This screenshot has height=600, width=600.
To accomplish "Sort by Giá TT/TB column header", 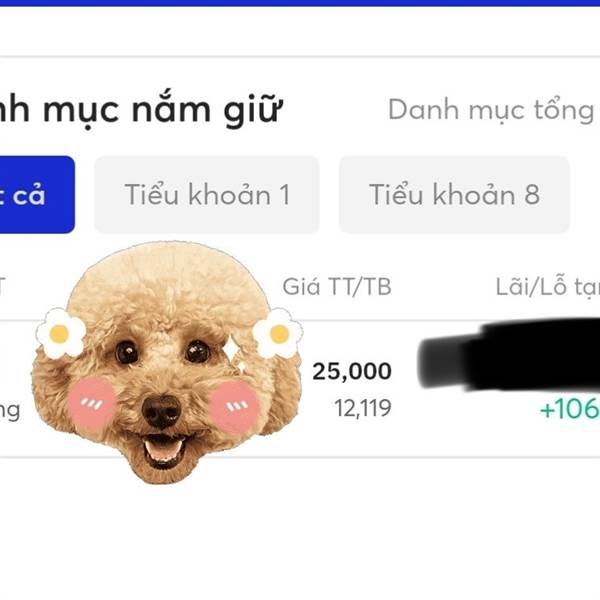I will [x=337, y=287].
